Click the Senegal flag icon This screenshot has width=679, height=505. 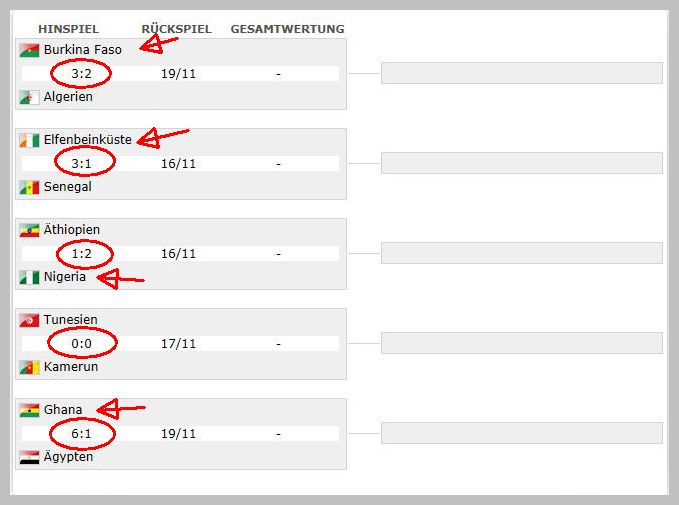[29, 188]
